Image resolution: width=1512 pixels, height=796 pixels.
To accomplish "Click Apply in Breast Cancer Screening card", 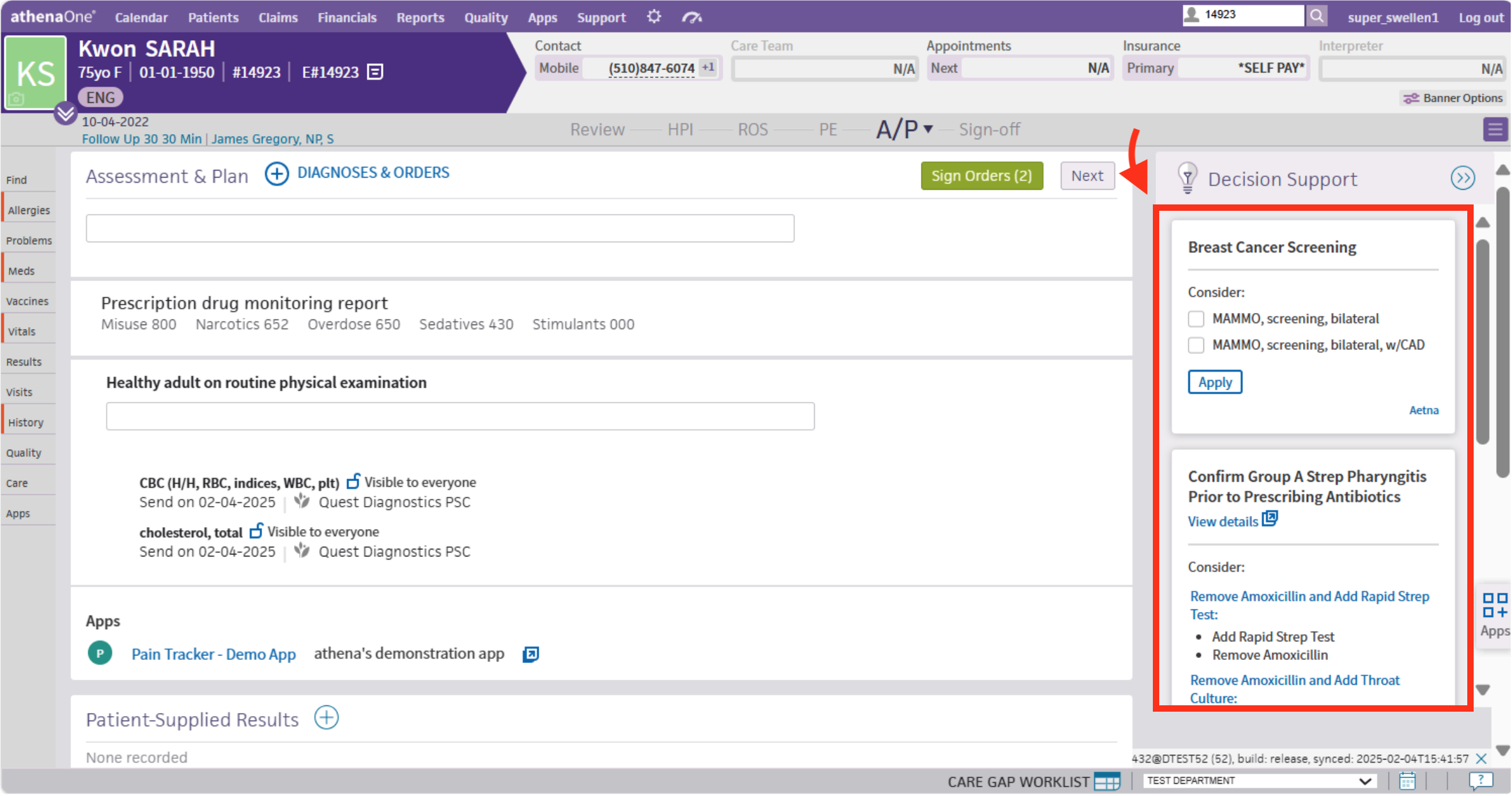I will pyautogui.click(x=1215, y=382).
